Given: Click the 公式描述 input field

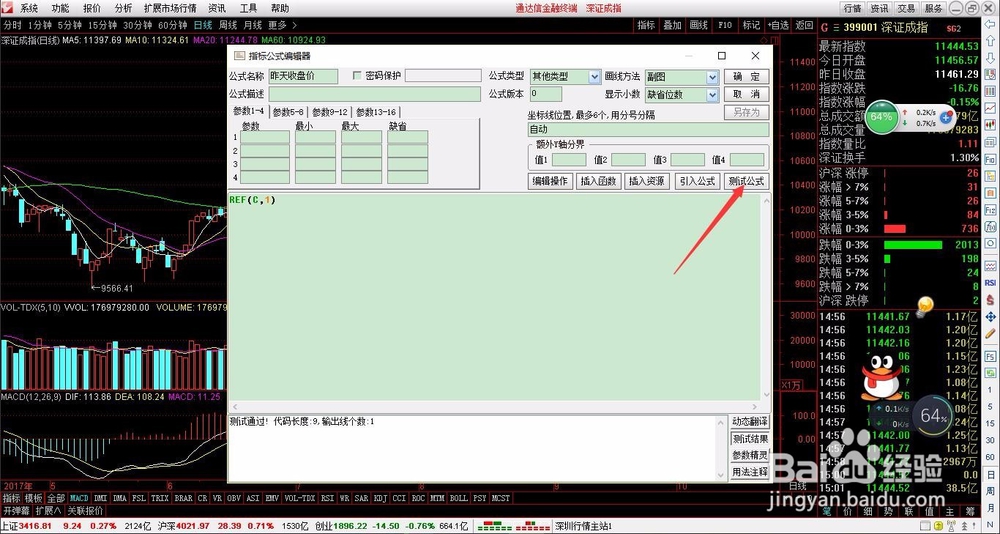Looking at the screenshot, I should [x=374, y=94].
